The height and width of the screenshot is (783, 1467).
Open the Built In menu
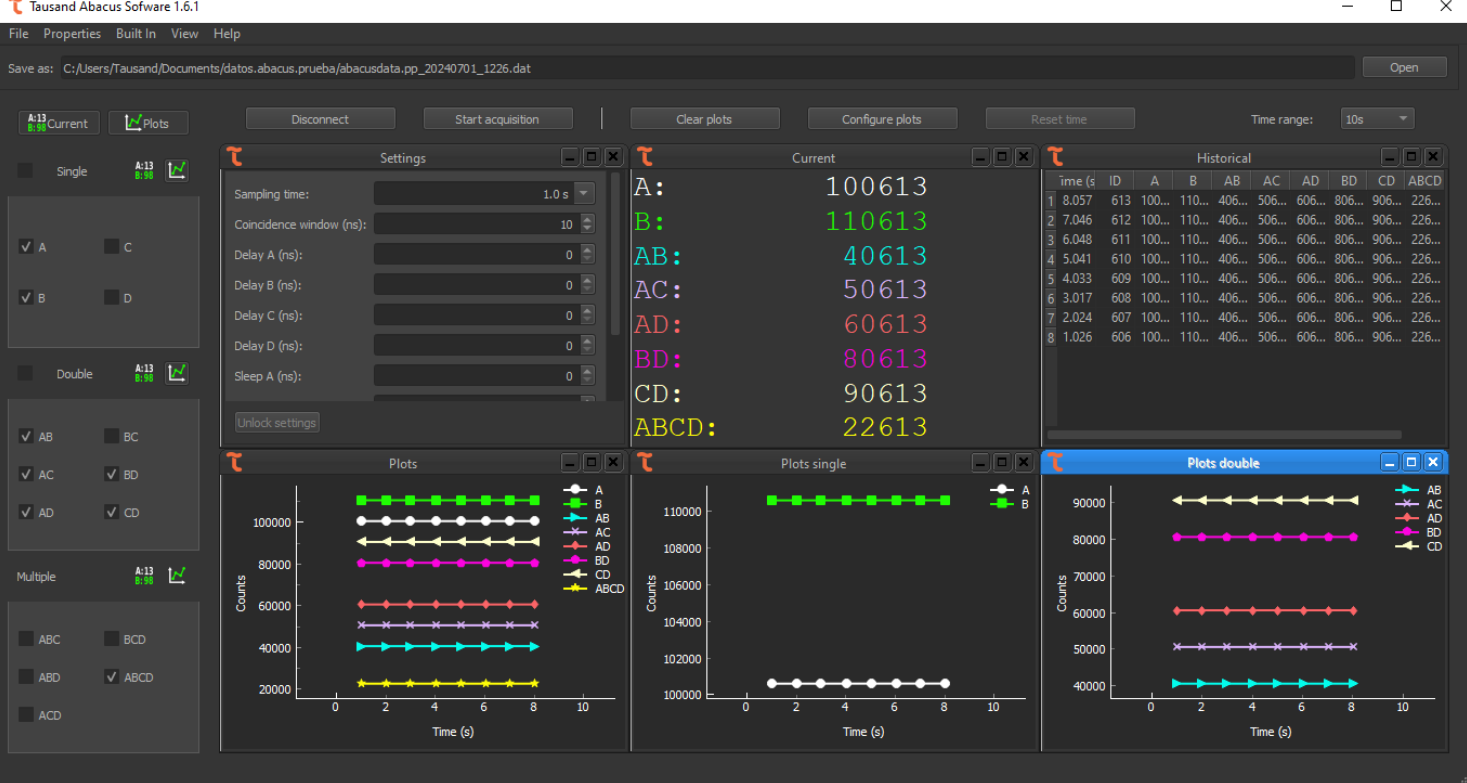136,34
